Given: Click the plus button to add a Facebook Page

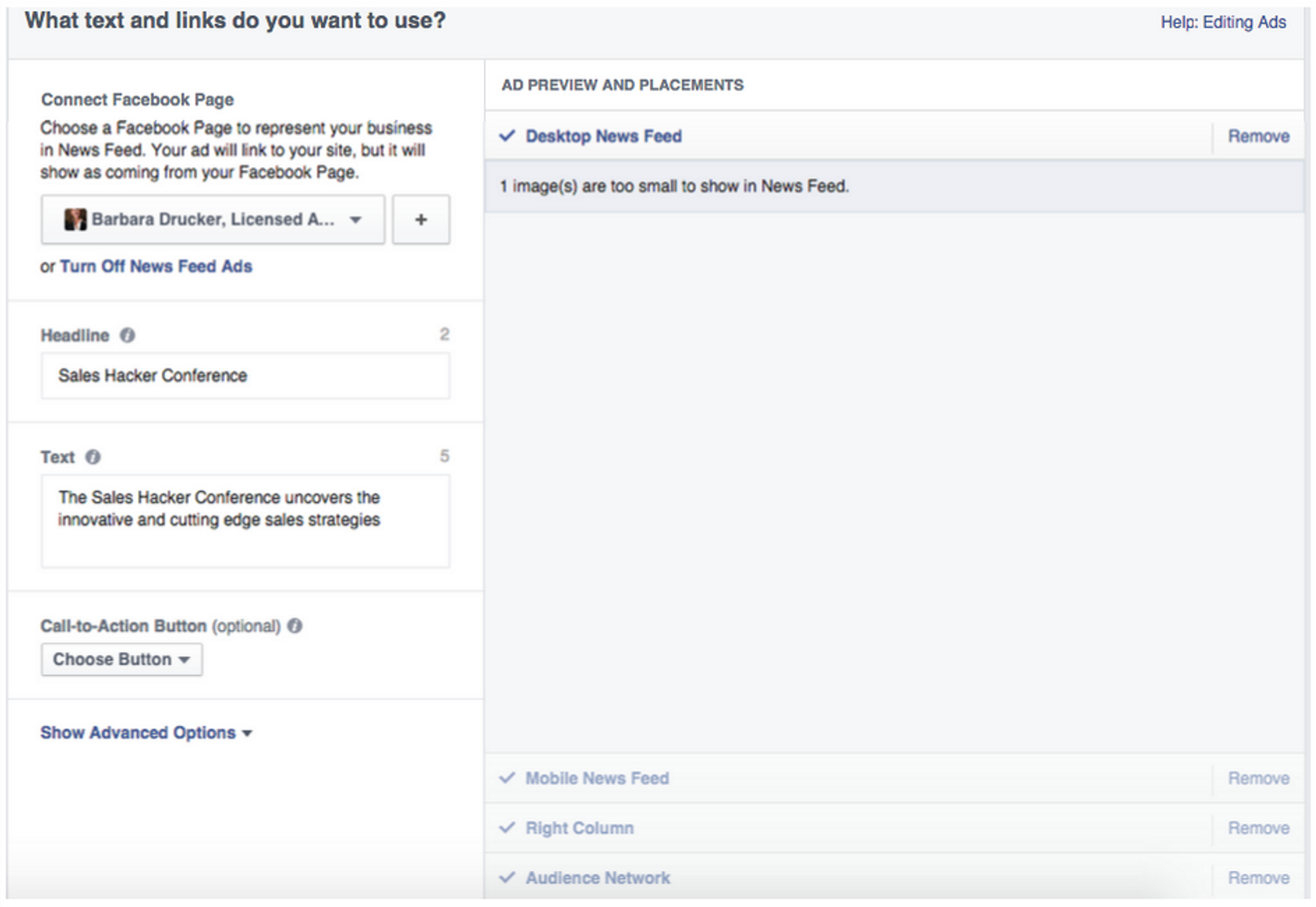Looking at the screenshot, I should click(x=421, y=220).
